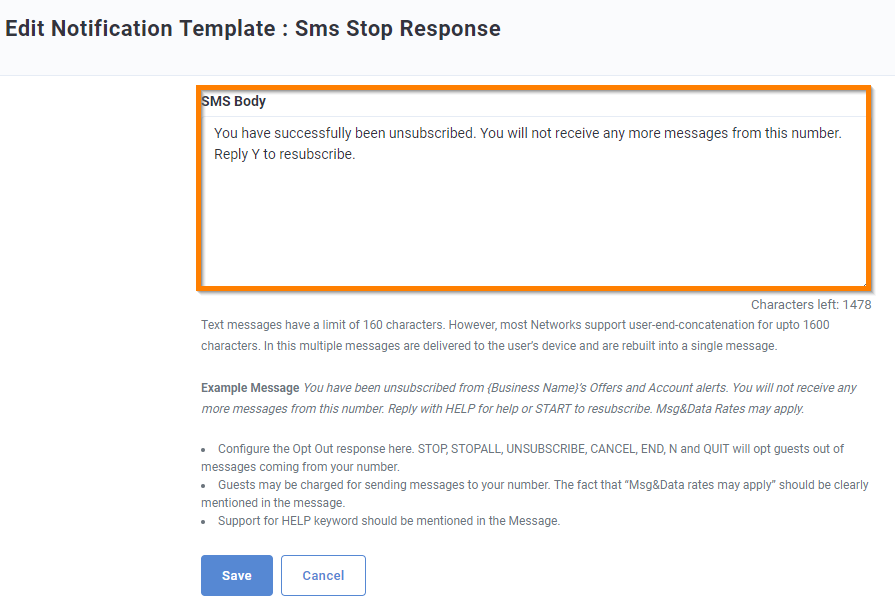Click the HELP keyword support bullet
Viewport: 895px width, 604px height.
375,521
